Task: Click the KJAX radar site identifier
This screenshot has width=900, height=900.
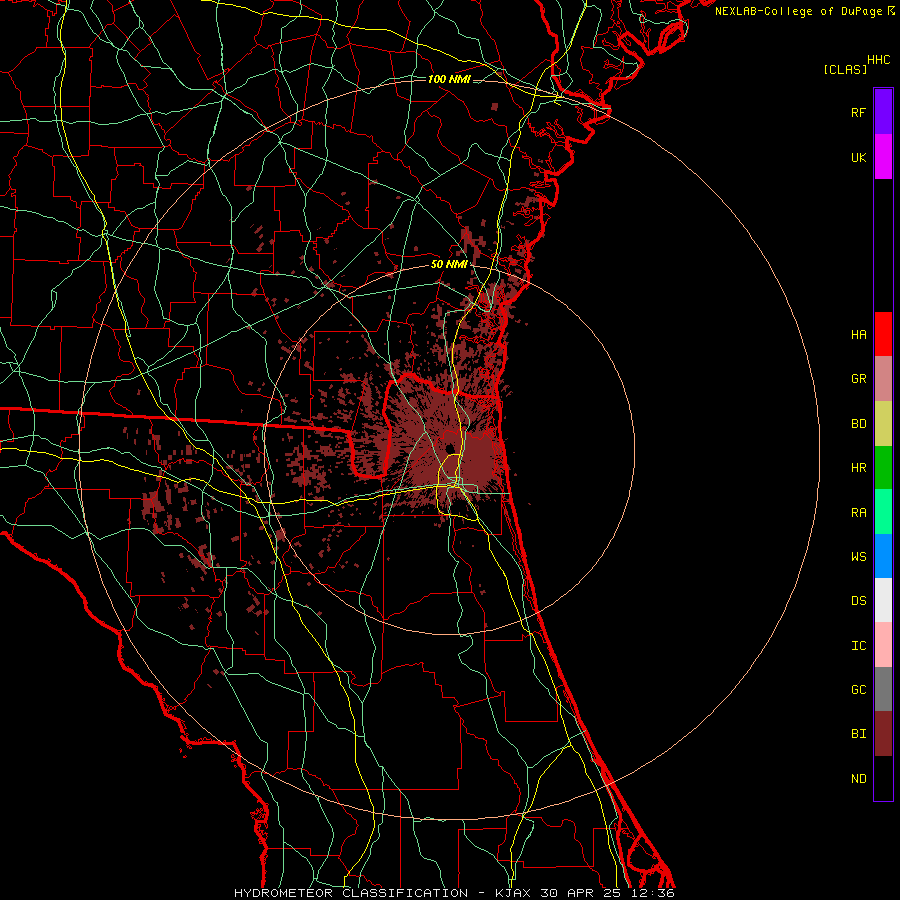Action: coord(512,893)
